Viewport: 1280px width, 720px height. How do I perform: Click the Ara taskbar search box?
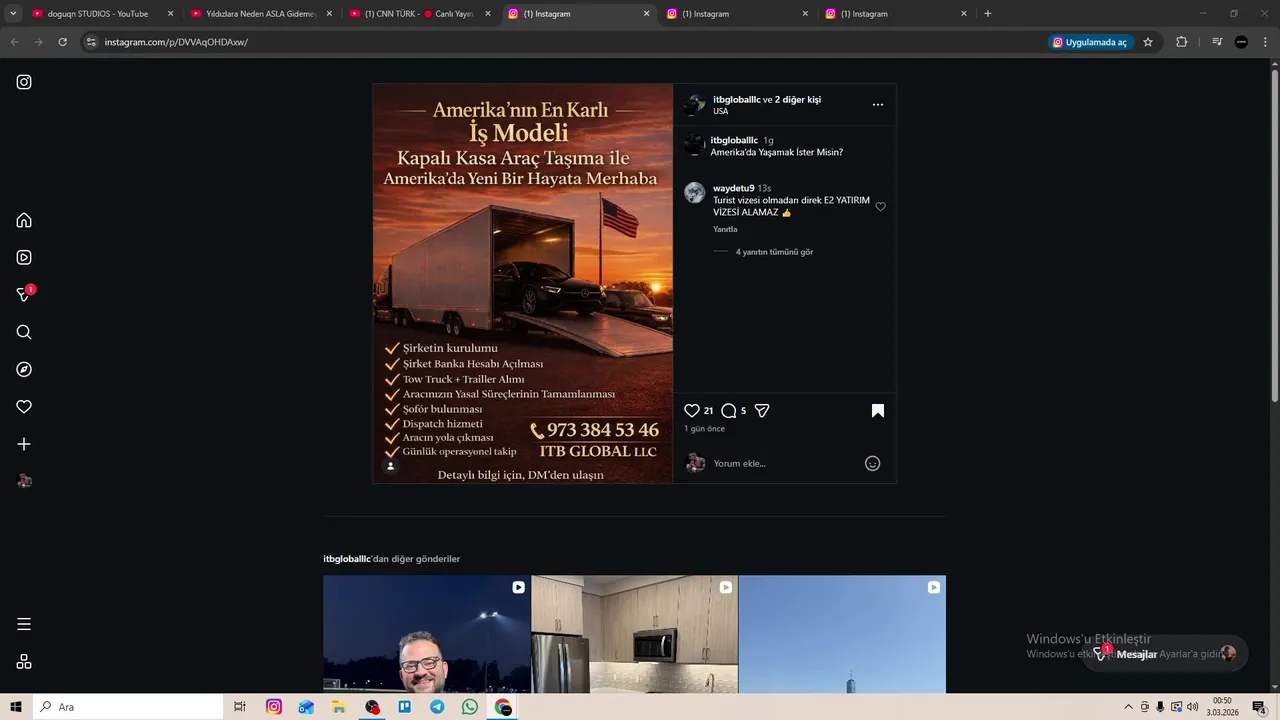click(x=128, y=707)
